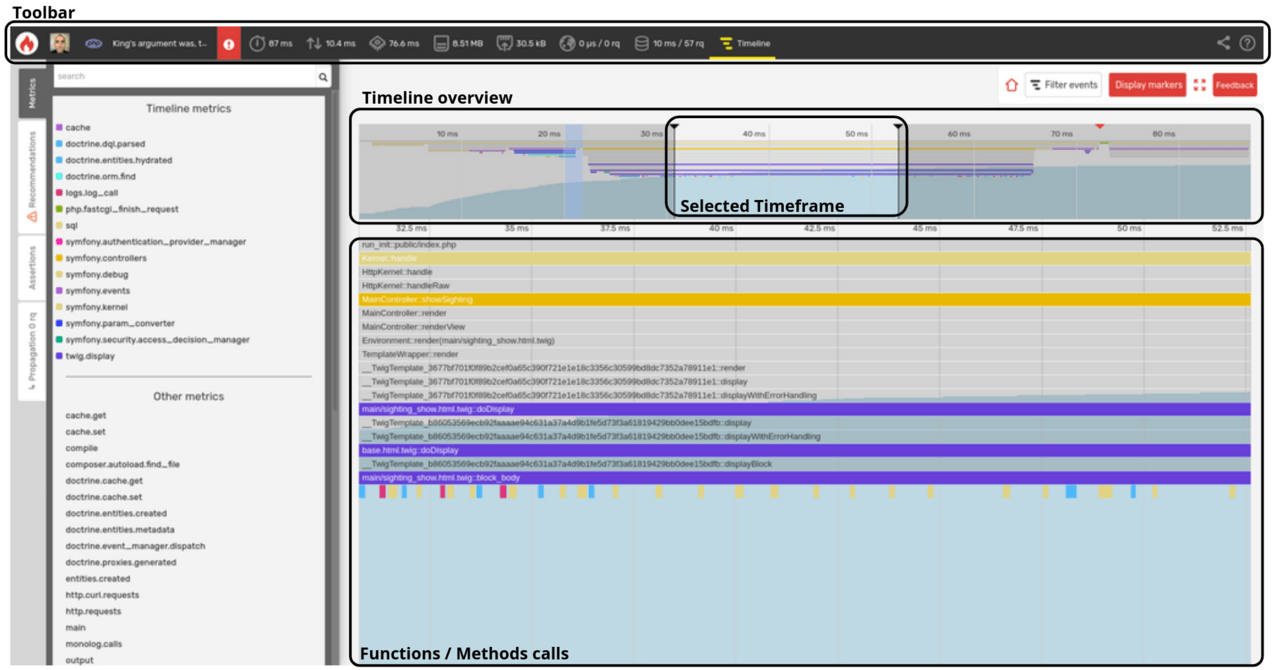Select the symfony.param_converter metric
This screenshot has height=670, width=1280.
[x=119, y=323]
